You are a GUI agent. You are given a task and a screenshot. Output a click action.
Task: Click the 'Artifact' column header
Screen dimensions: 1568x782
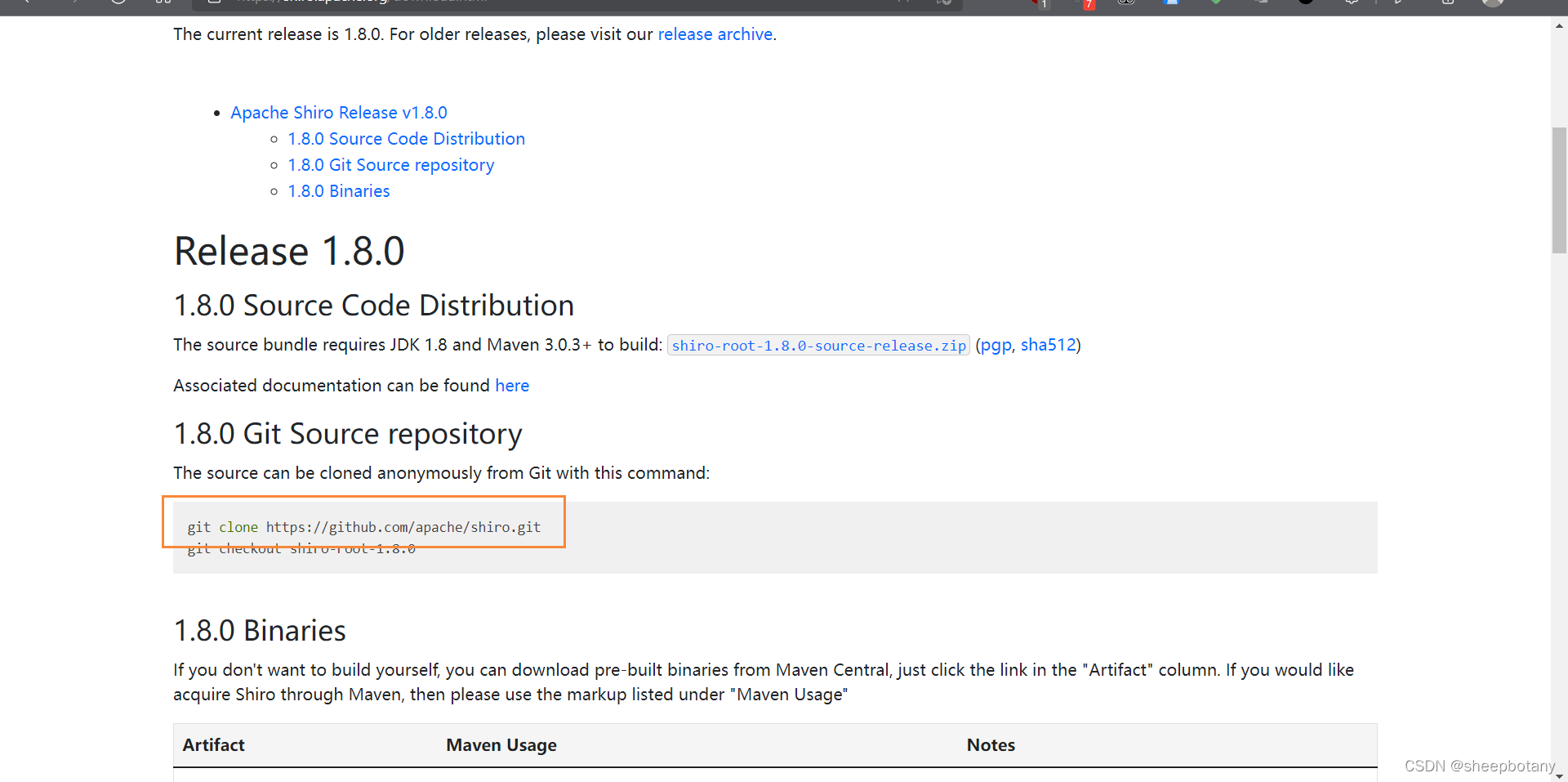pyautogui.click(x=214, y=745)
